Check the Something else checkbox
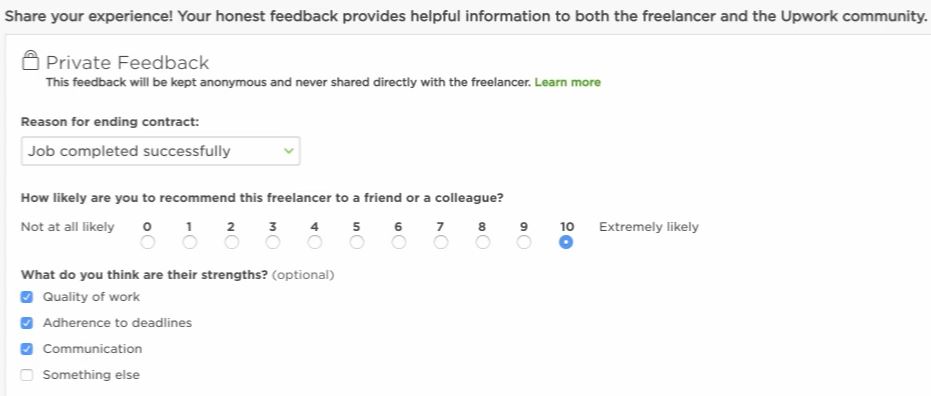931x396 pixels. pyautogui.click(x=27, y=375)
